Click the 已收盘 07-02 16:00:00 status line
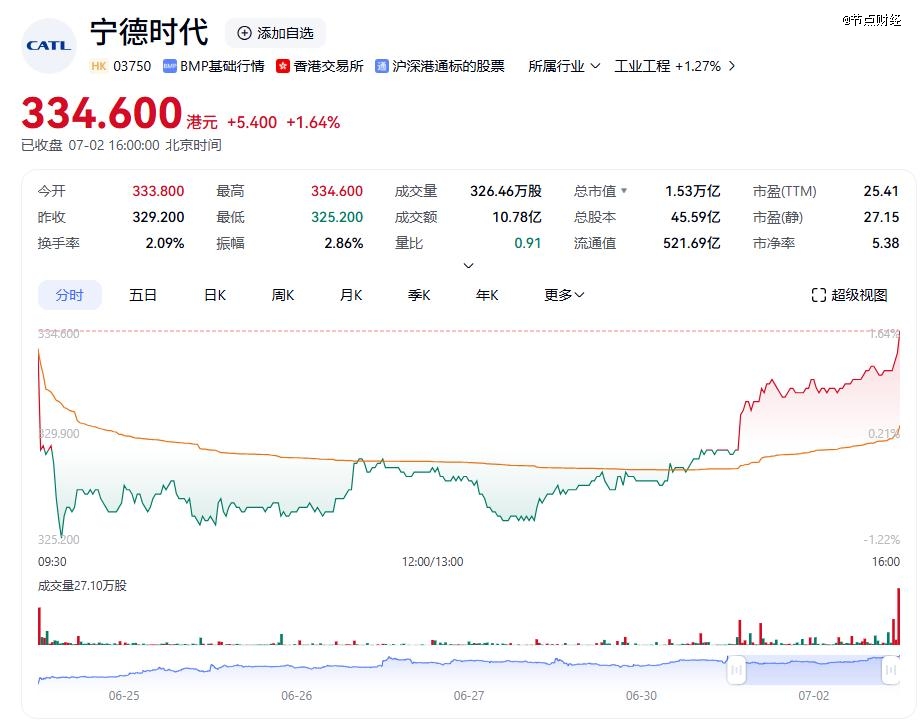The height and width of the screenshot is (725, 920). (121, 145)
